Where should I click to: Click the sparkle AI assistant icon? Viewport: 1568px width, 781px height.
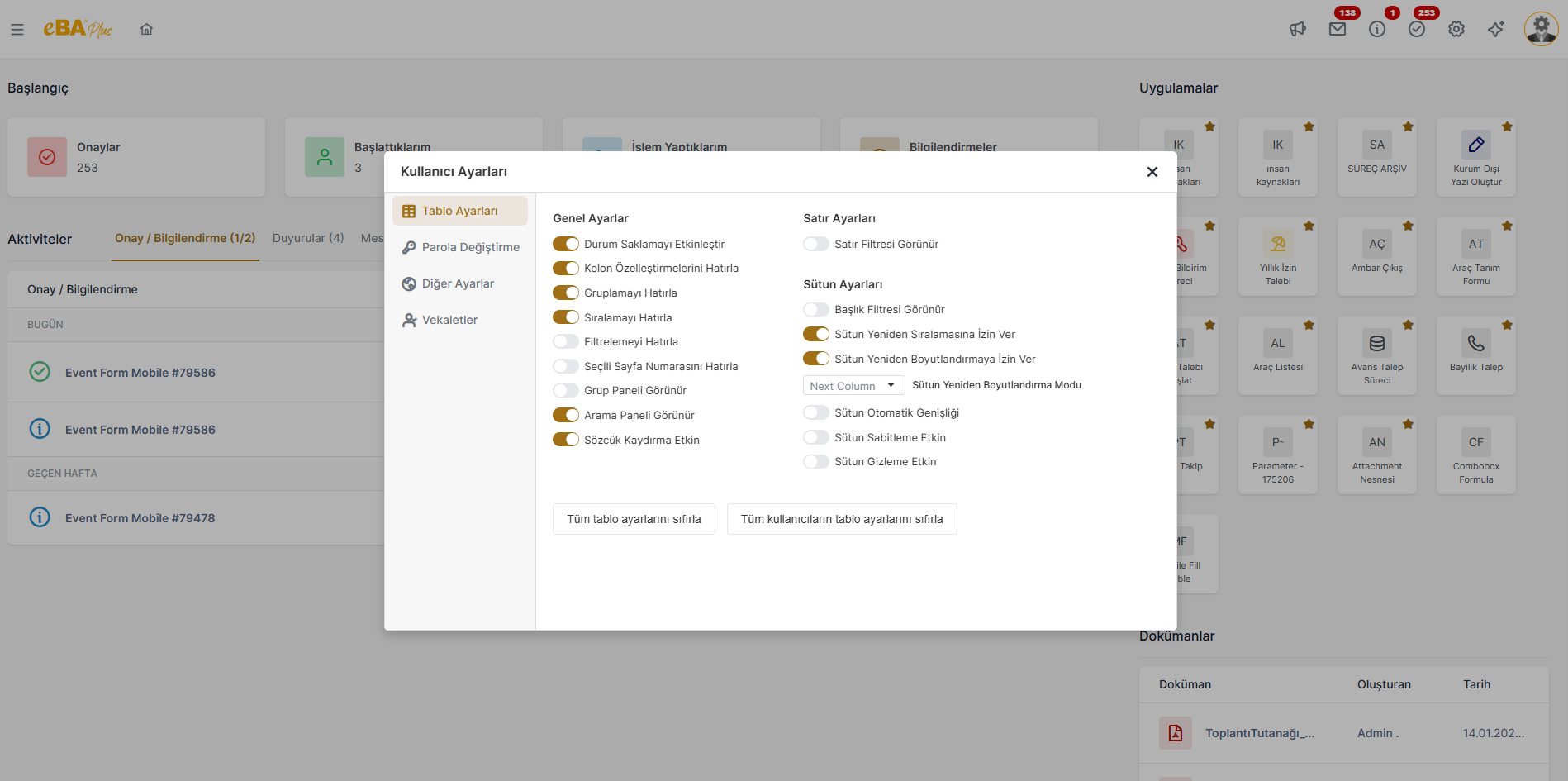(x=1496, y=30)
